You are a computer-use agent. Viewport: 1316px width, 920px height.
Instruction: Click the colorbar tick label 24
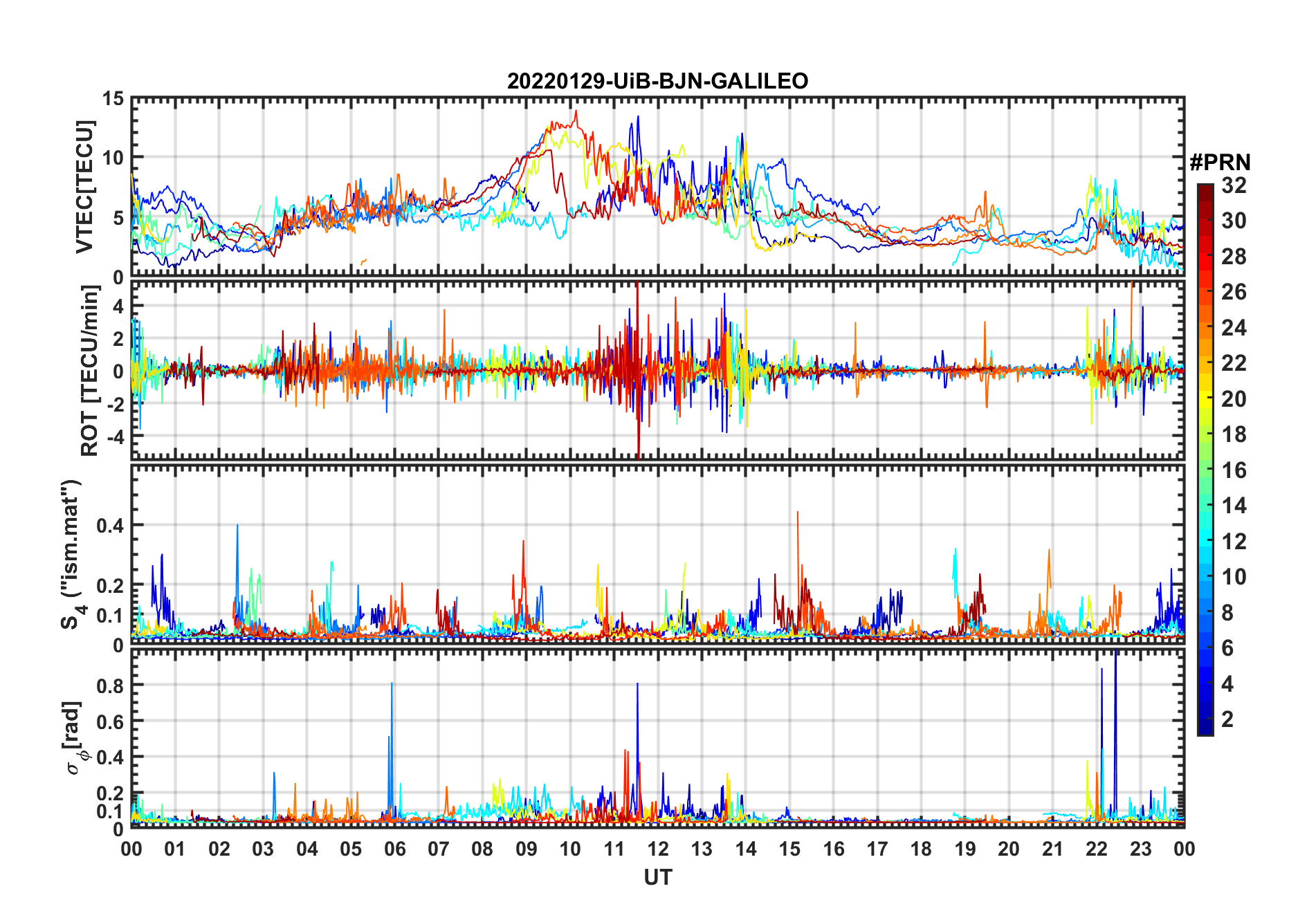click(x=1234, y=328)
